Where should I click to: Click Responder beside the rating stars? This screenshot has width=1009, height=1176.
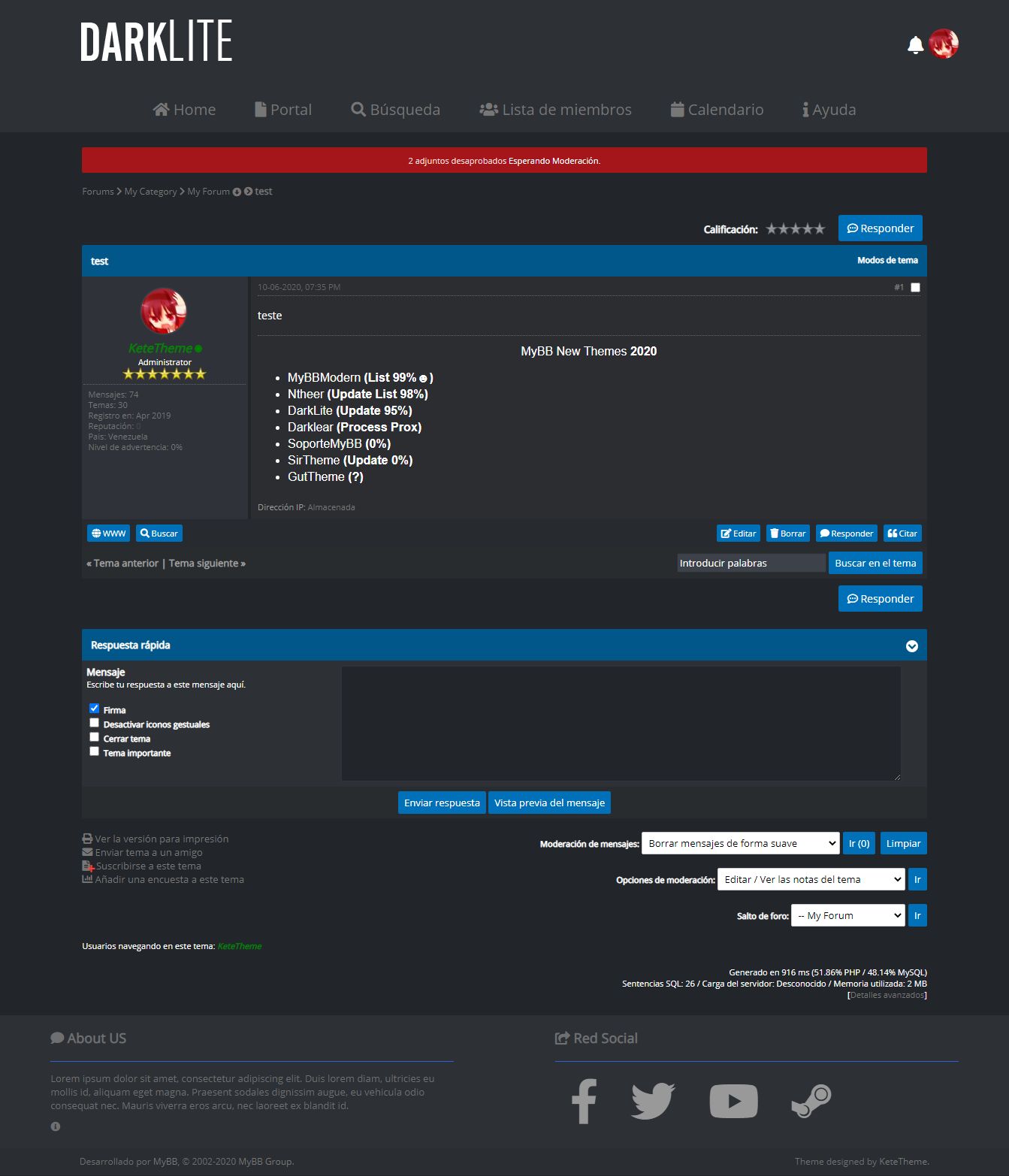pyautogui.click(x=881, y=228)
